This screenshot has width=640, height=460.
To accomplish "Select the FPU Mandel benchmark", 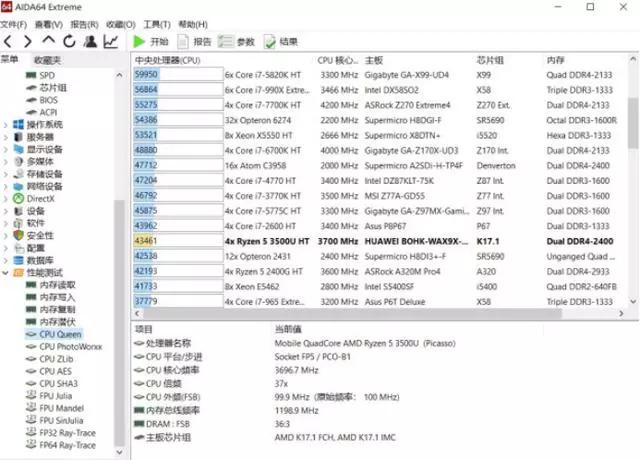I will click(55, 408).
